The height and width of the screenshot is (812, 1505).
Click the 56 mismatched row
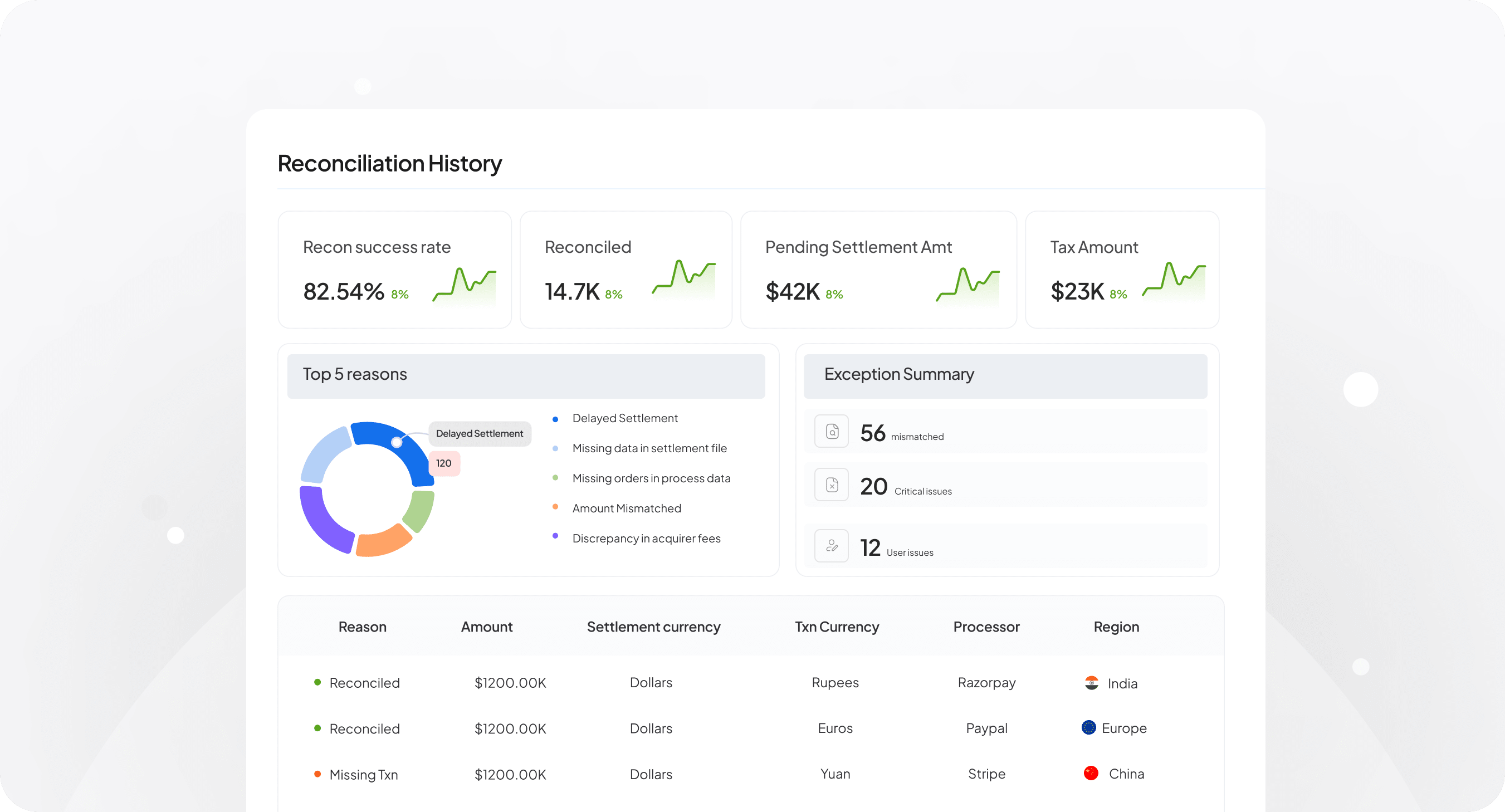[1005, 431]
